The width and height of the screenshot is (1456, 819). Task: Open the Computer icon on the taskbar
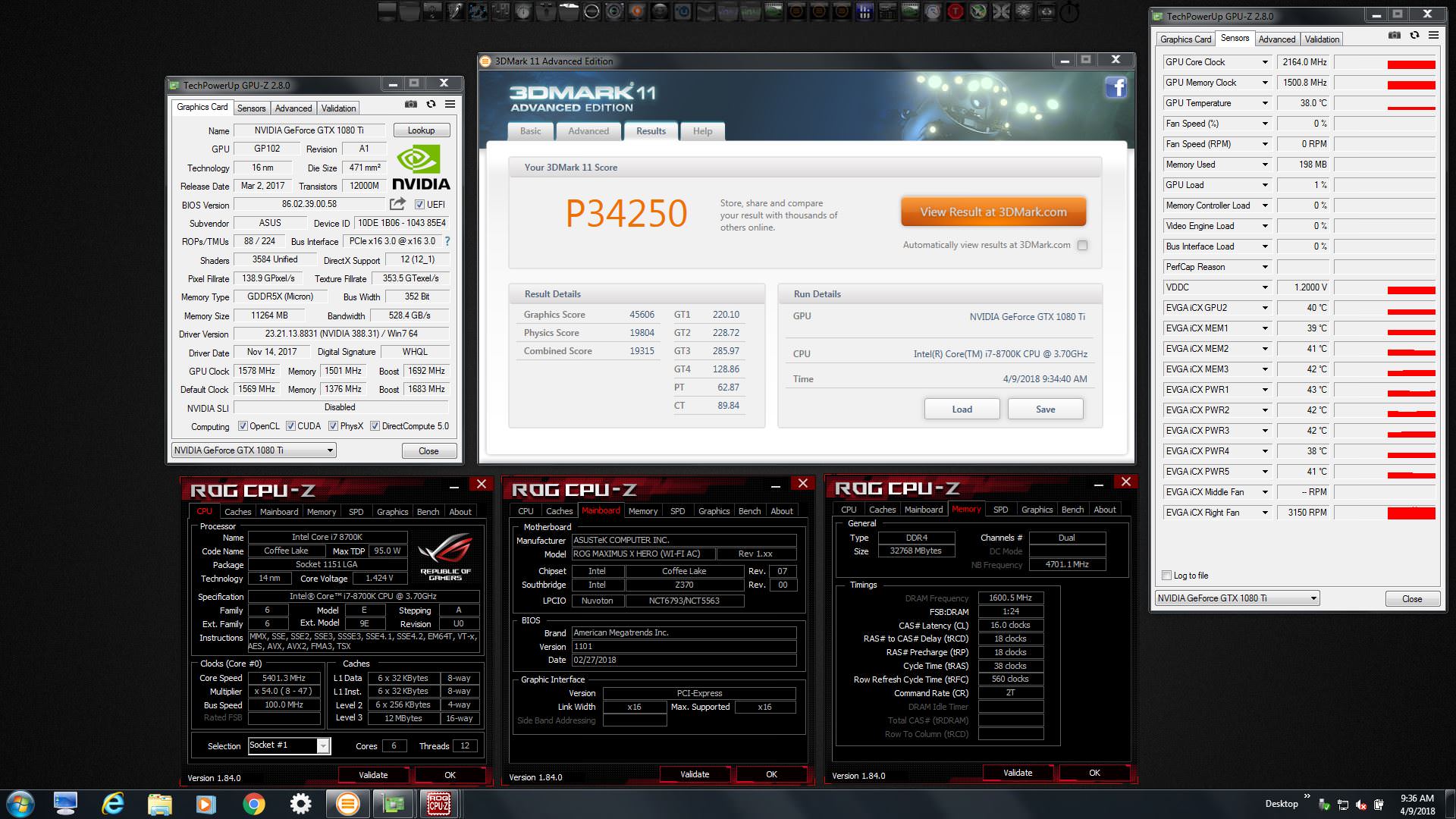pos(65,804)
